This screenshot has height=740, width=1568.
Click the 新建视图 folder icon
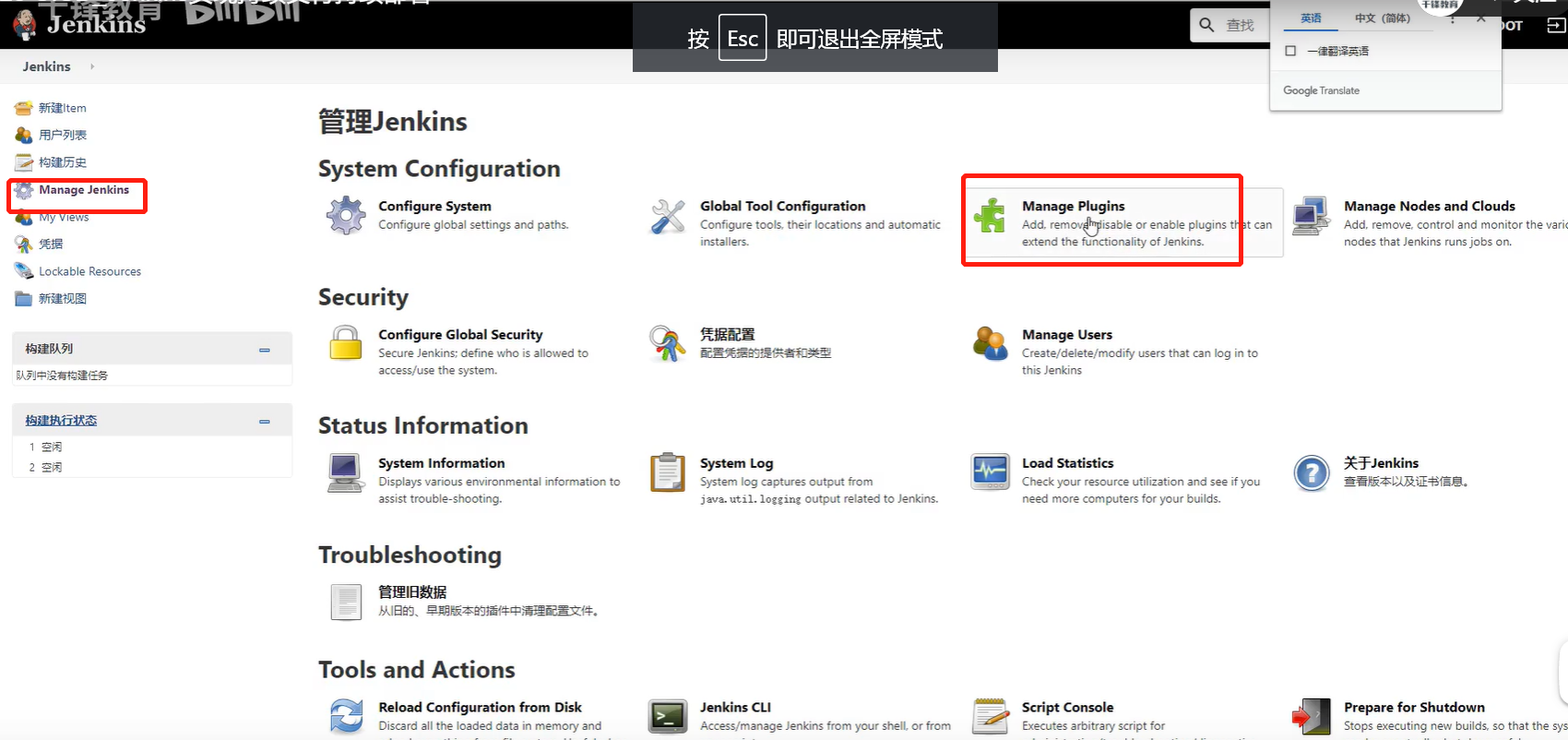point(24,298)
